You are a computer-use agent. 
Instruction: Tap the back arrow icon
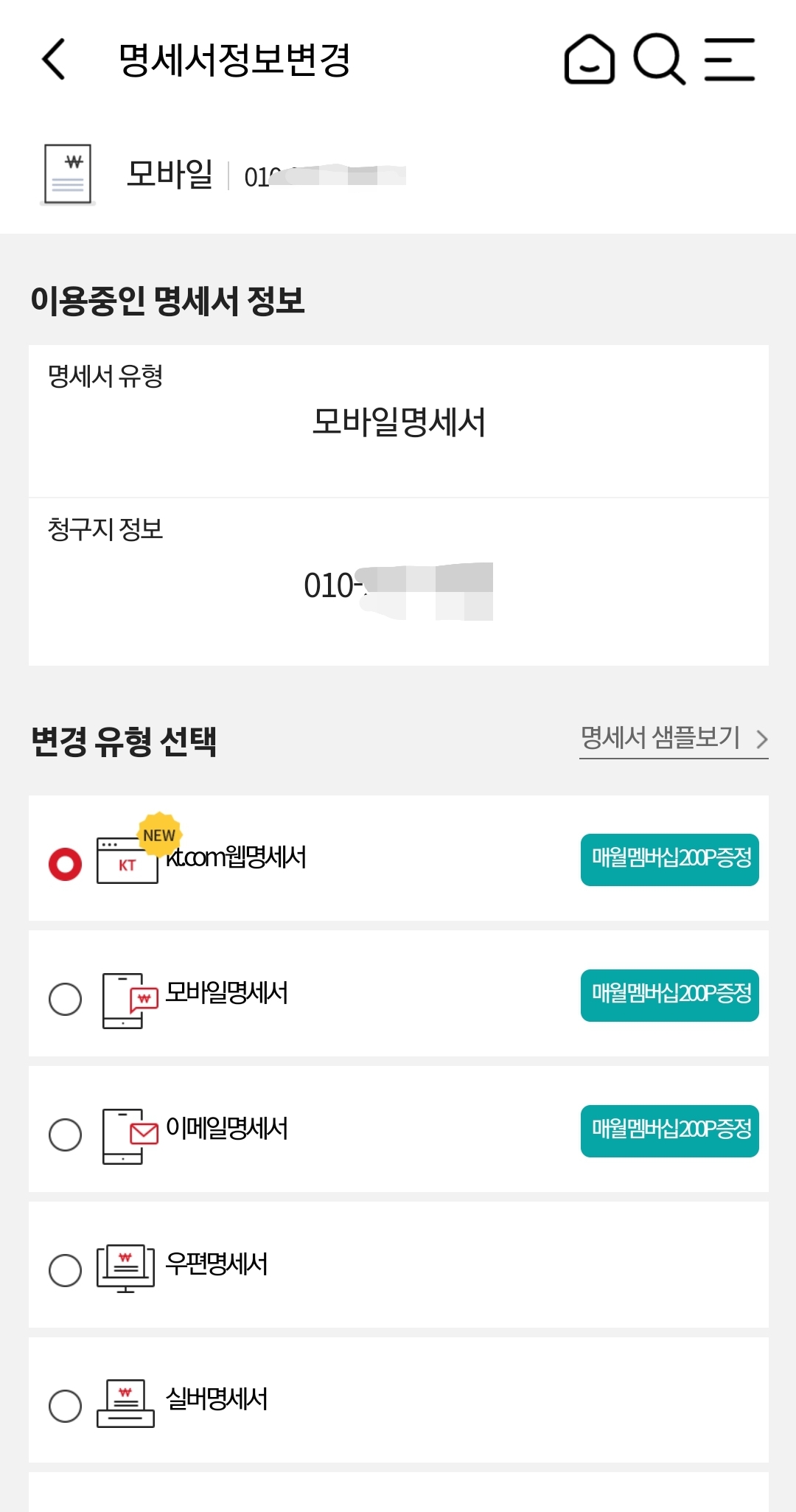coord(54,59)
